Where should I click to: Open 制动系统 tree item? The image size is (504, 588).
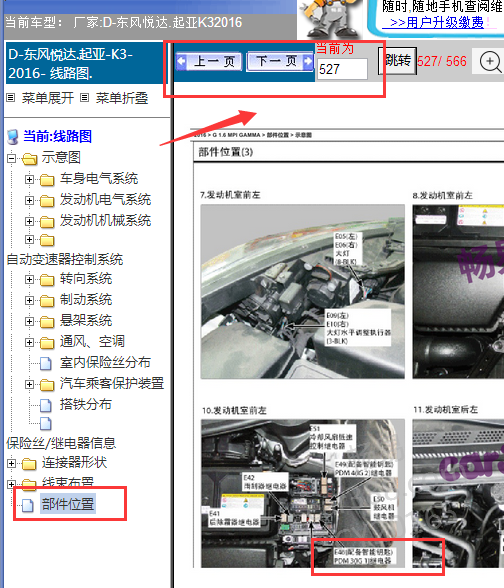(86, 300)
